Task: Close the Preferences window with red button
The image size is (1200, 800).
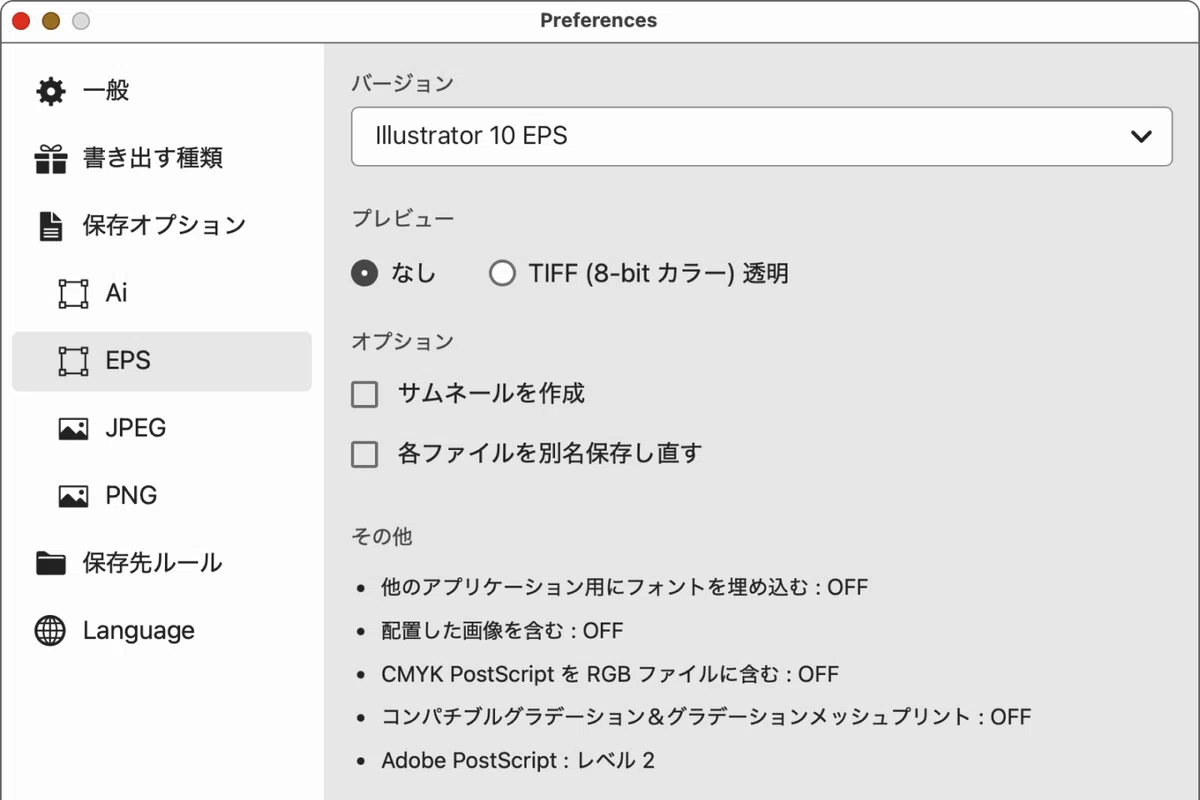Action: click(21, 21)
